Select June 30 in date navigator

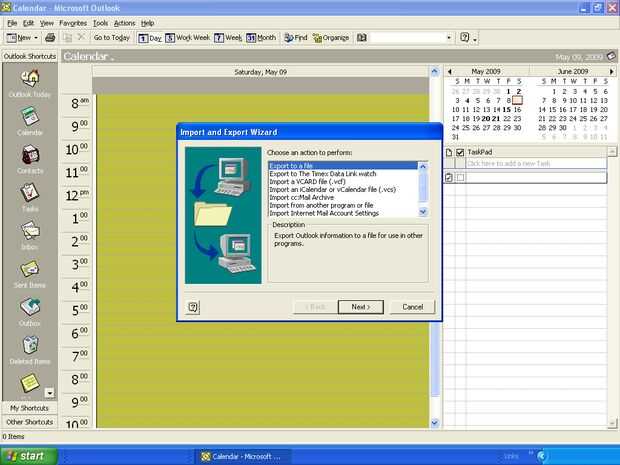tap(563, 128)
